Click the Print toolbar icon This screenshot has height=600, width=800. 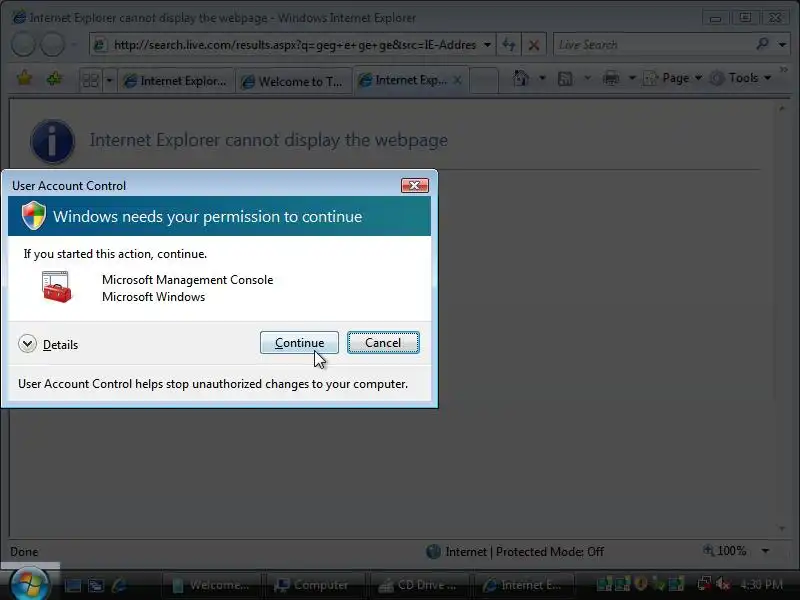(611, 79)
